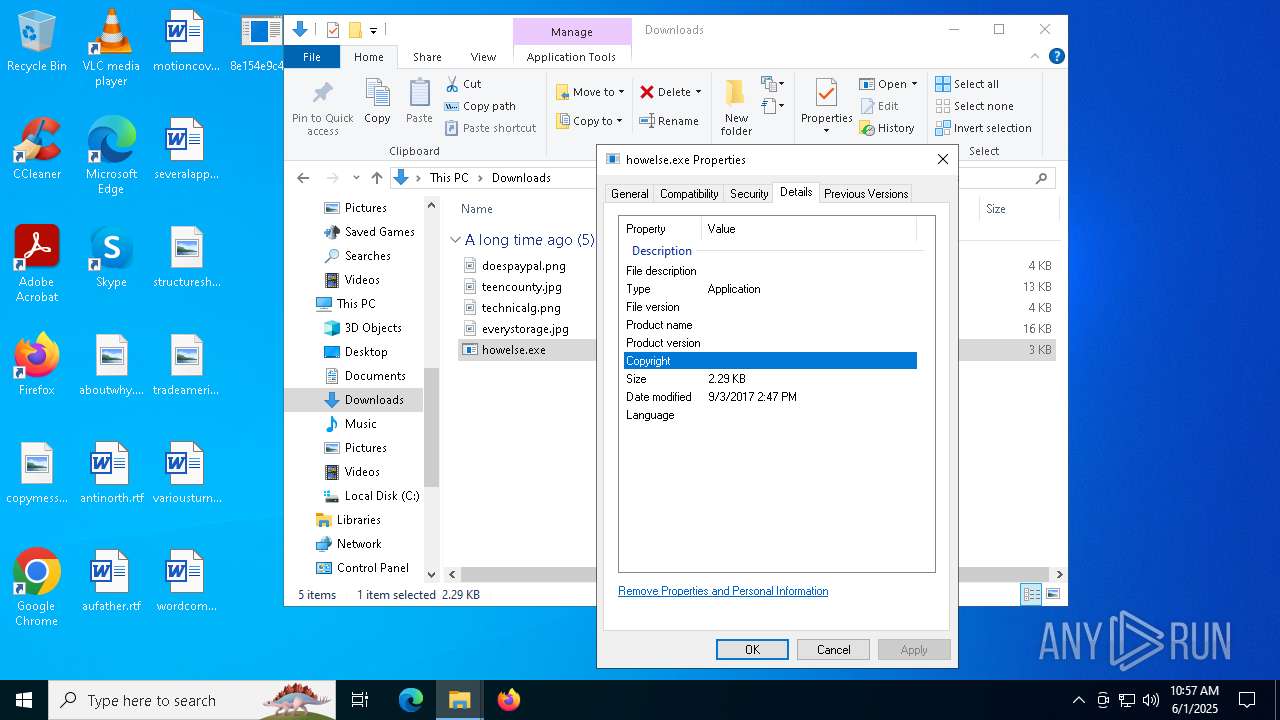Select doespaypal.png file
This screenshot has height=720, width=1280.
click(523, 266)
